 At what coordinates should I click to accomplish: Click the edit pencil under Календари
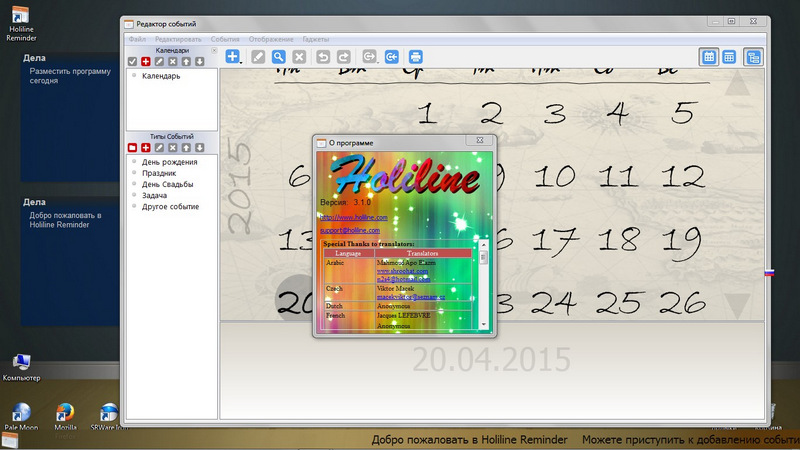tap(159, 61)
